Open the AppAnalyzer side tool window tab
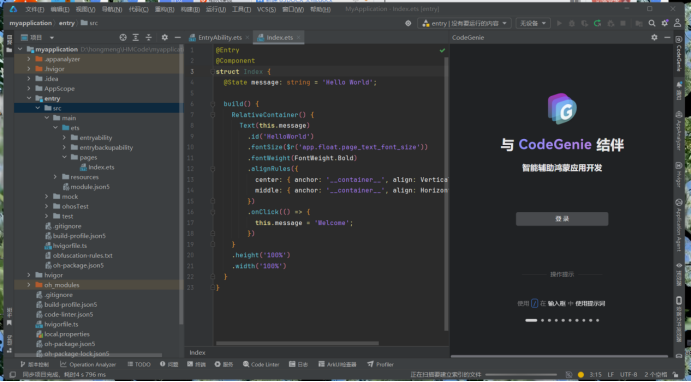The image size is (691, 382). [679, 131]
